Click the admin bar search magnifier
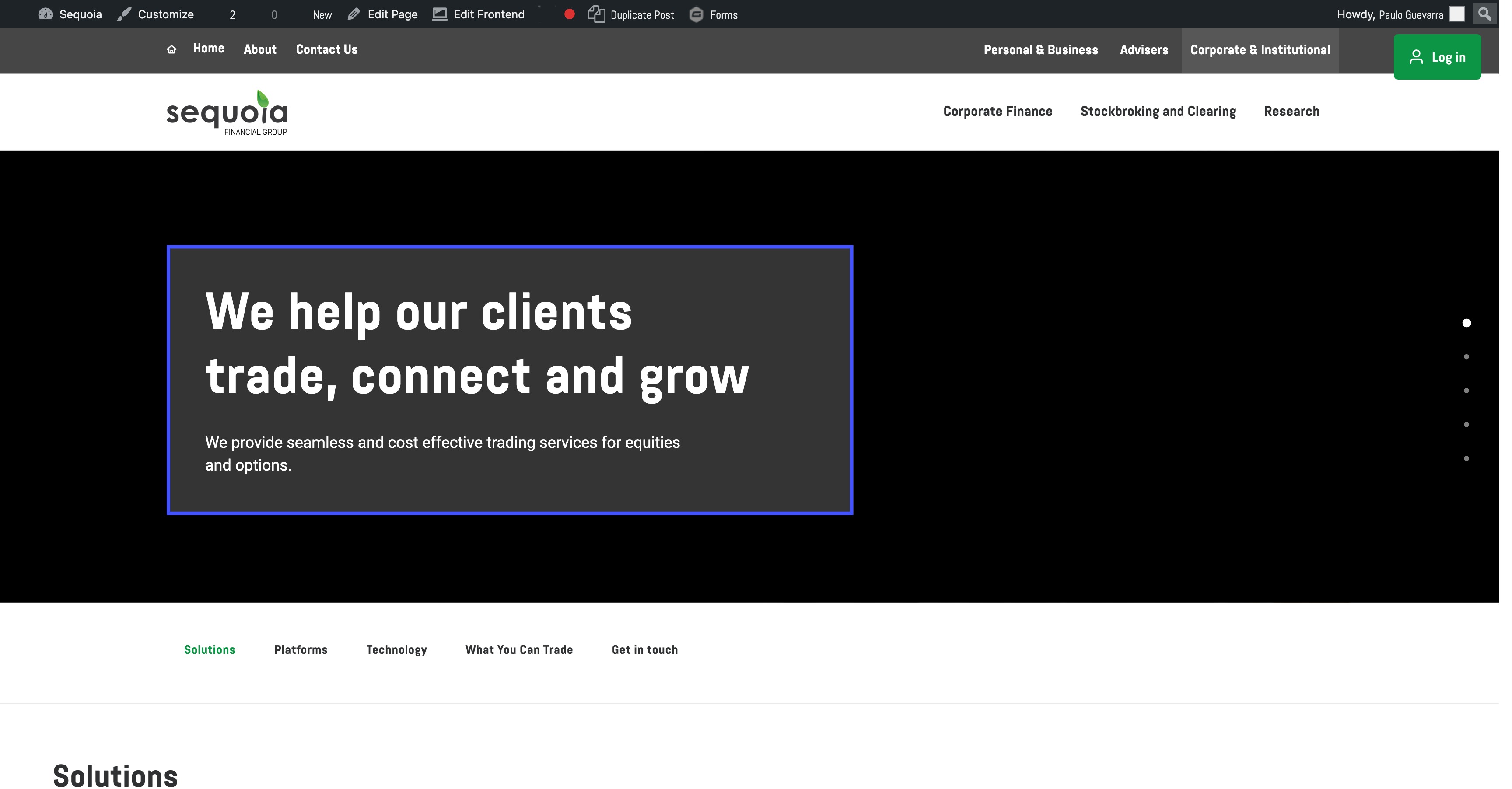1512x789 pixels. click(x=1484, y=14)
